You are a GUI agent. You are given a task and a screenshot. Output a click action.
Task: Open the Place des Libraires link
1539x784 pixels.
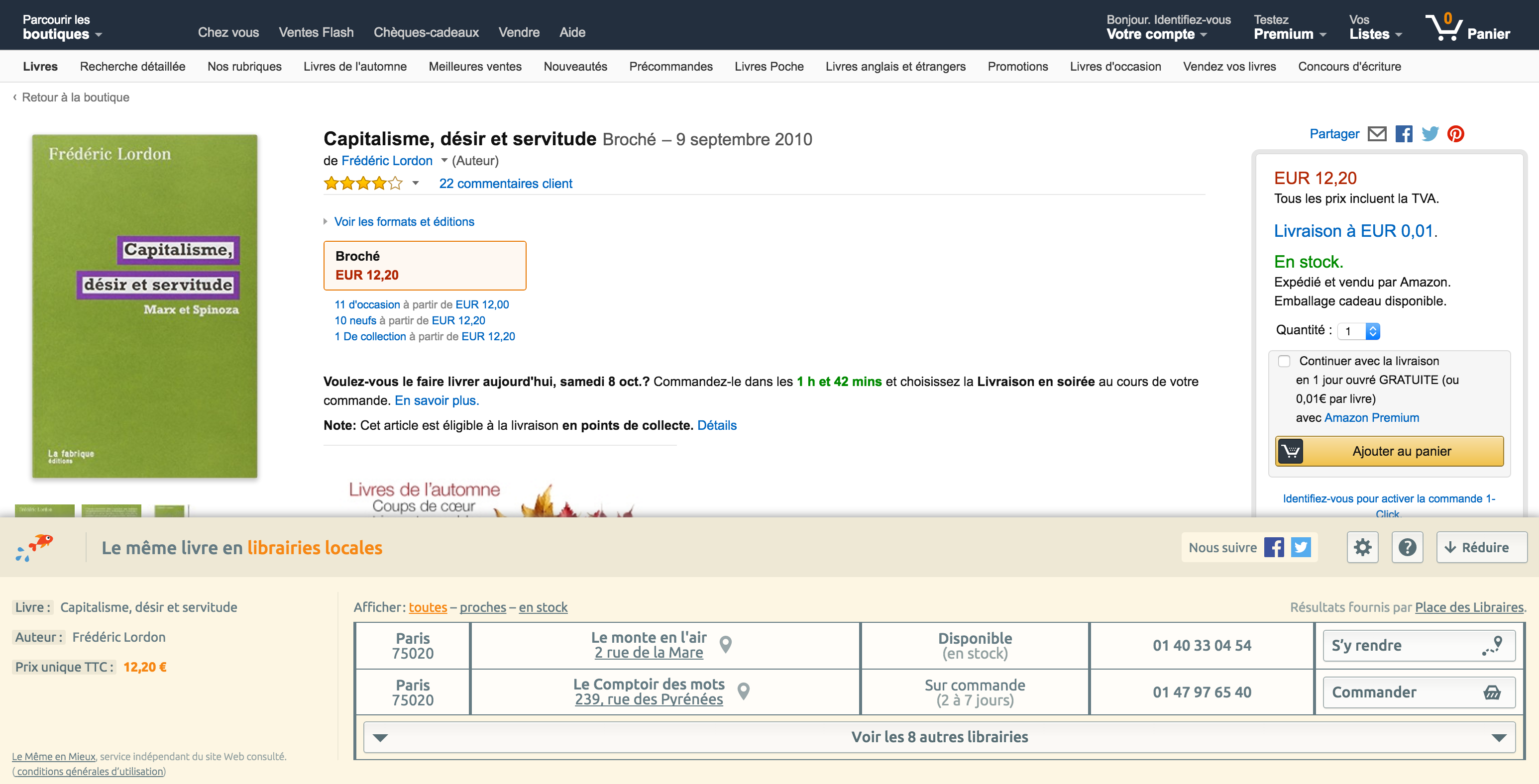[1469, 607]
